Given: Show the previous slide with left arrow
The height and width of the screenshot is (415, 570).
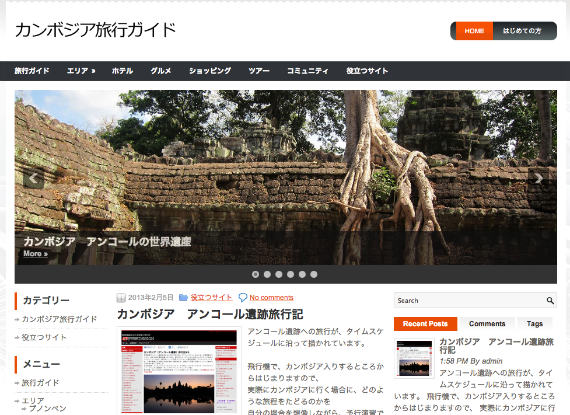Looking at the screenshot, I should click(33, 178).
